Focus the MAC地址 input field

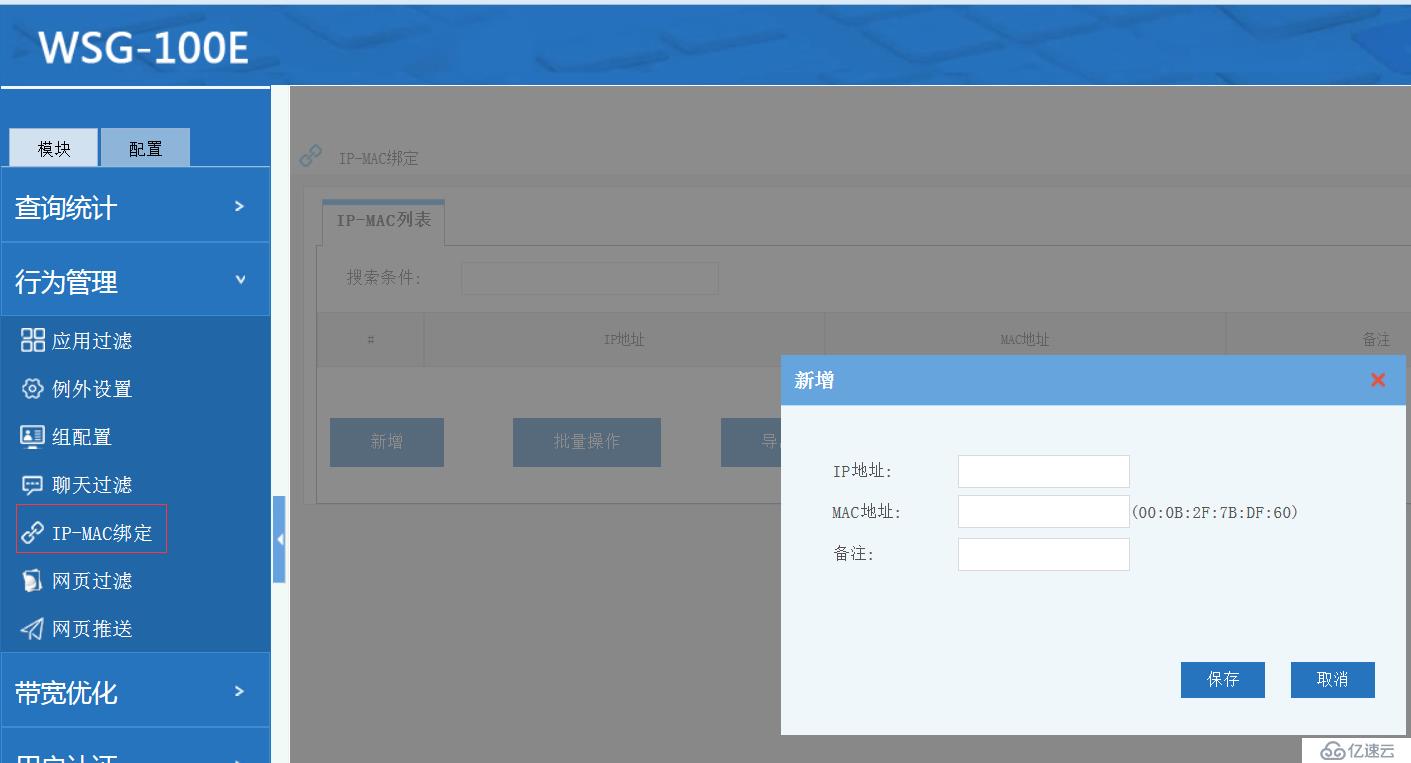pos(1044,511)
